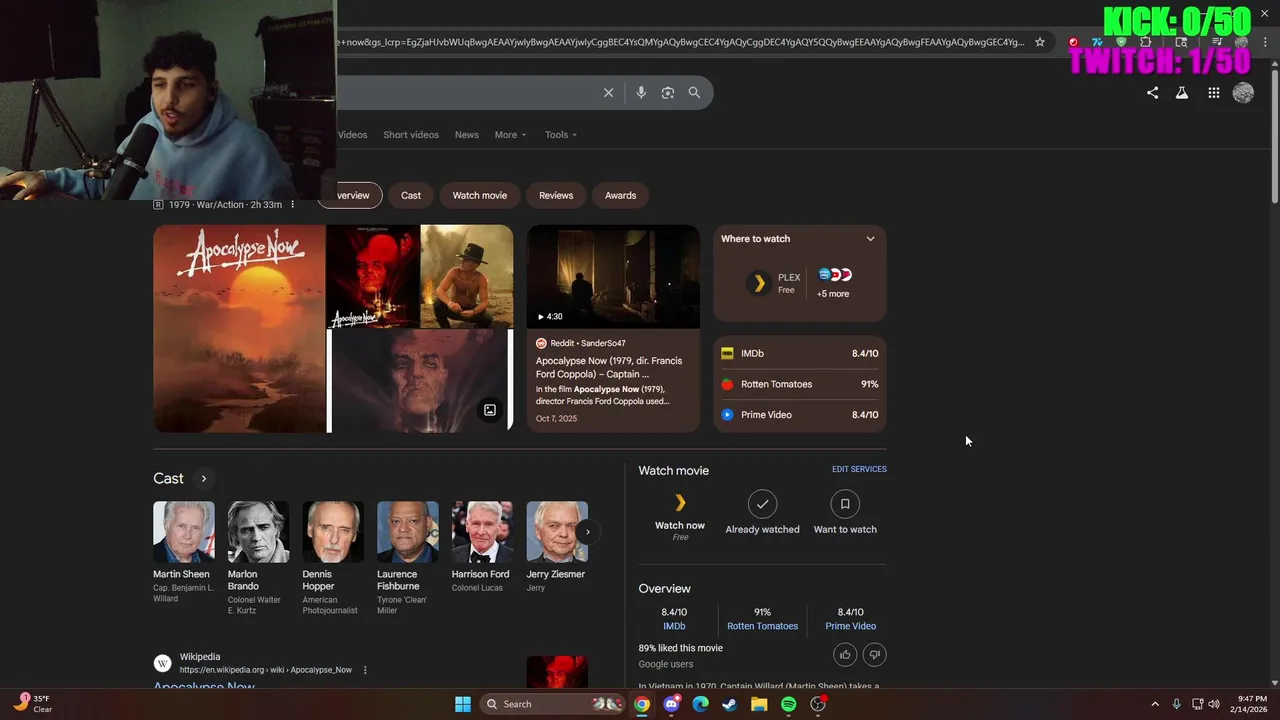Click the Chrome taskbar icon

pyautogui.click(x=642, y=704)
